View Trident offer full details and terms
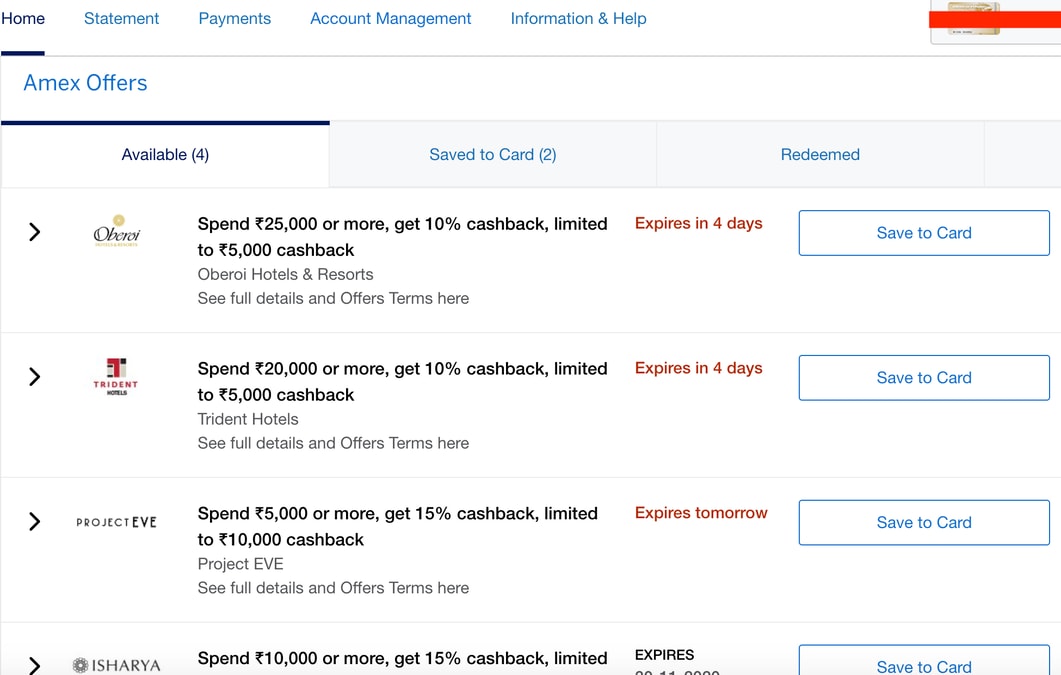The height and width of the screenshot is (675, 1061). (x=333, y=443)
